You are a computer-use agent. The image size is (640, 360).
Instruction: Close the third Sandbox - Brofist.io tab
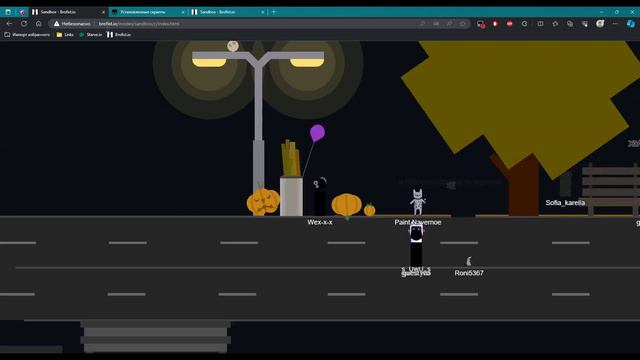262,12
